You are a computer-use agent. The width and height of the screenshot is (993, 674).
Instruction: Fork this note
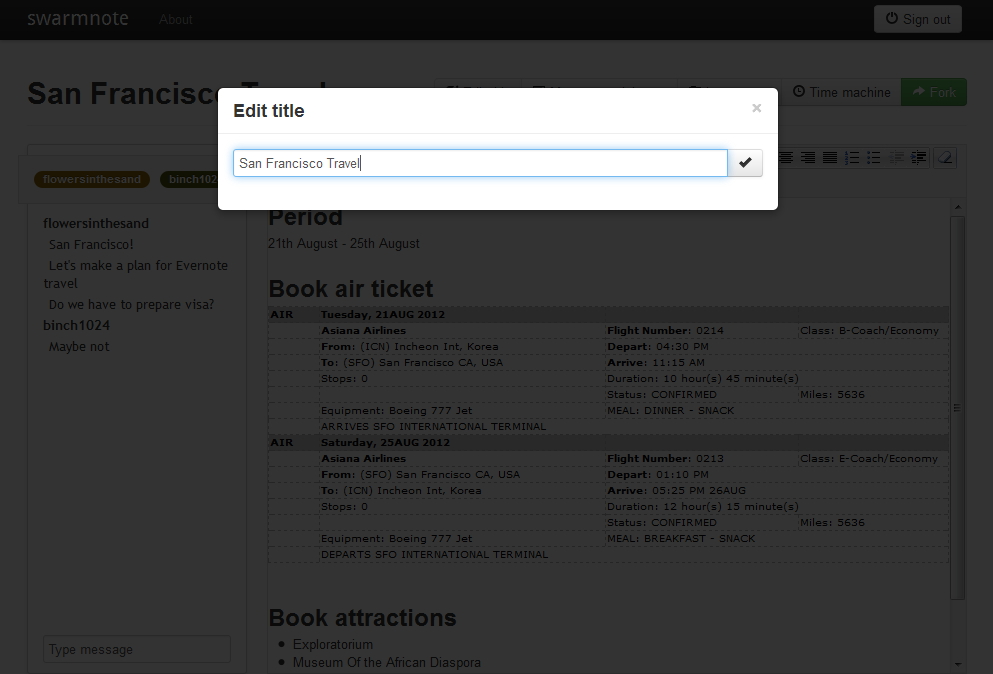click(933, 92)
